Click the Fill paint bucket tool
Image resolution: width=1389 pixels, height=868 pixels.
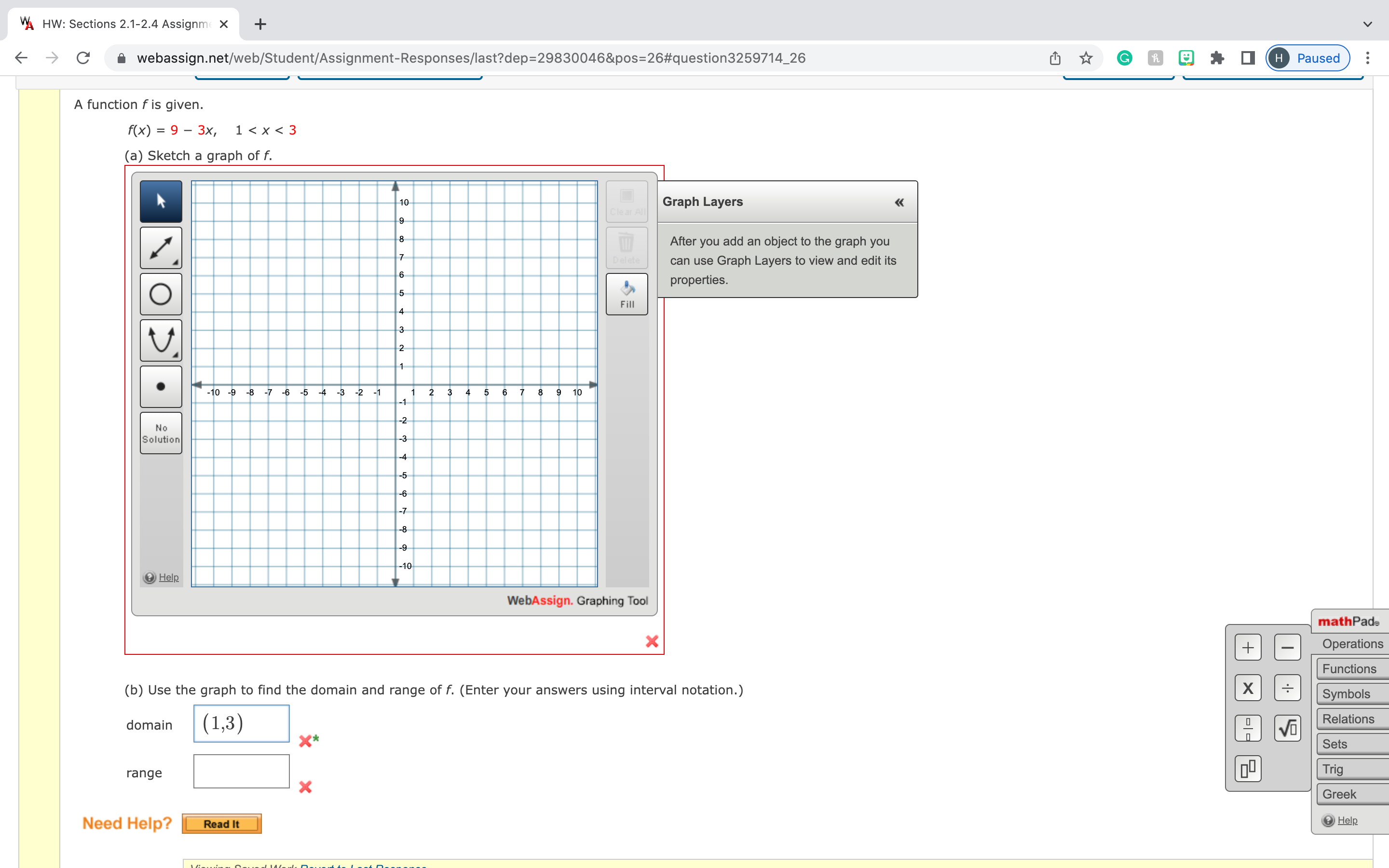point(627,294)
